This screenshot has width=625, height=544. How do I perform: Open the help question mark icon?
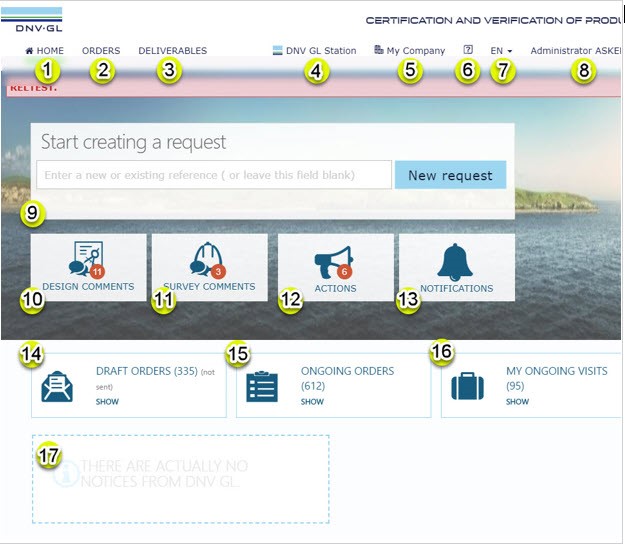coord(468,50)
